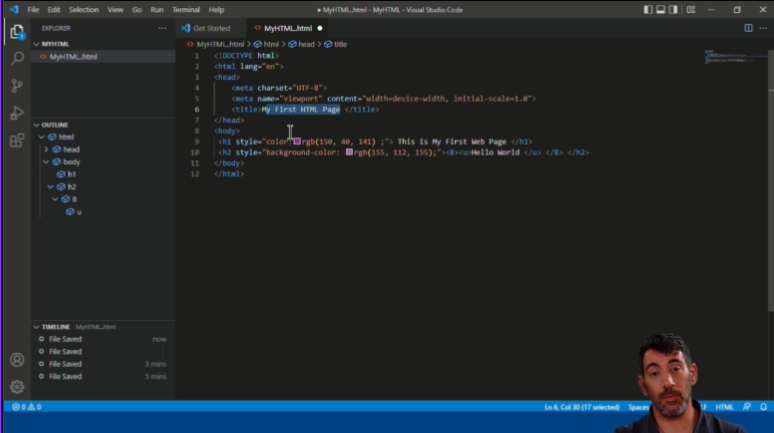The image size is (774, 433).
Task: Click the color swatch on the h1 line
Action: pyautogui.click(x=297, y=142)
